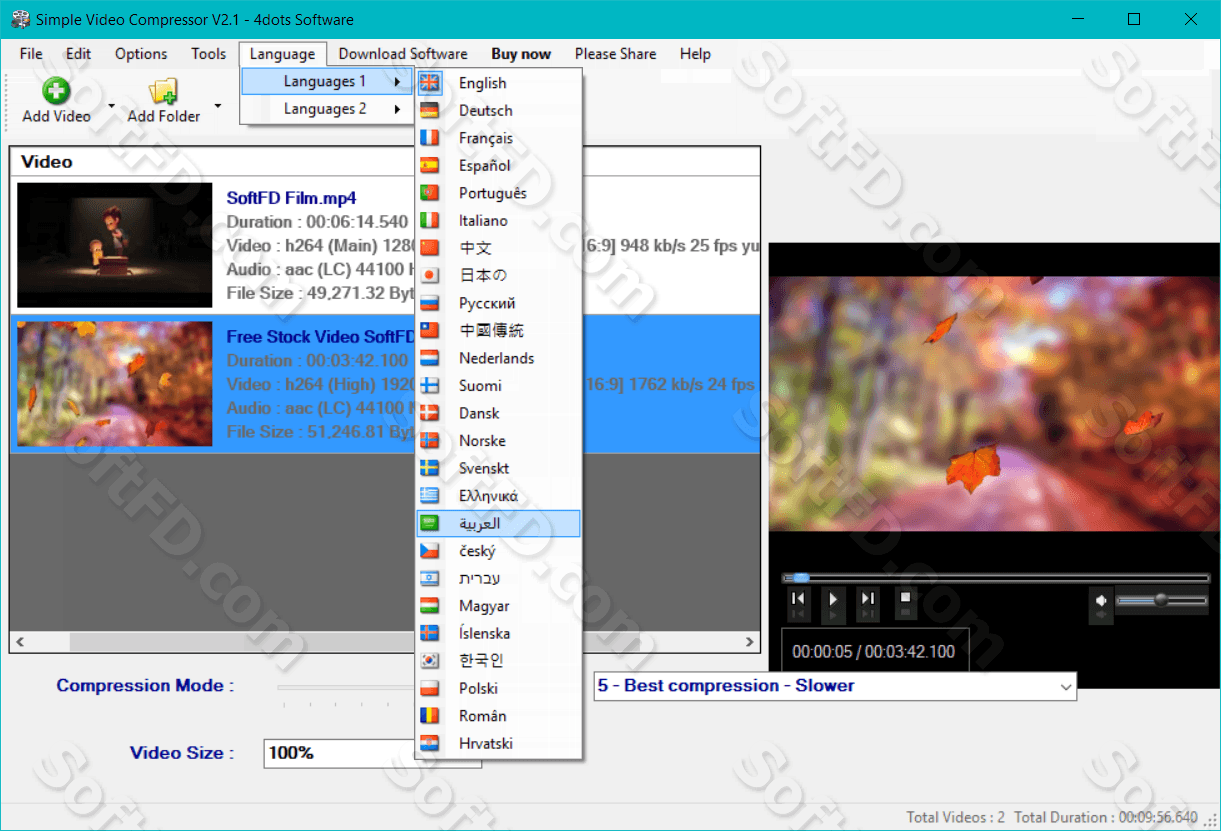The height and width of the screenshot is (831, 1221).
Task: Select עברית from the language list
Action: pyautogui.click(x=499, y=578)
